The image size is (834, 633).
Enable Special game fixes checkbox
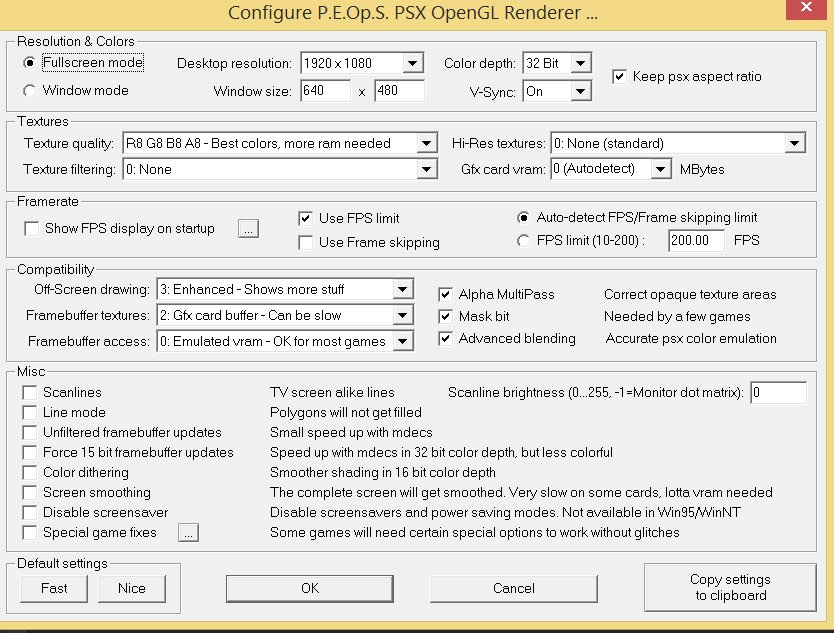(30, 532)
